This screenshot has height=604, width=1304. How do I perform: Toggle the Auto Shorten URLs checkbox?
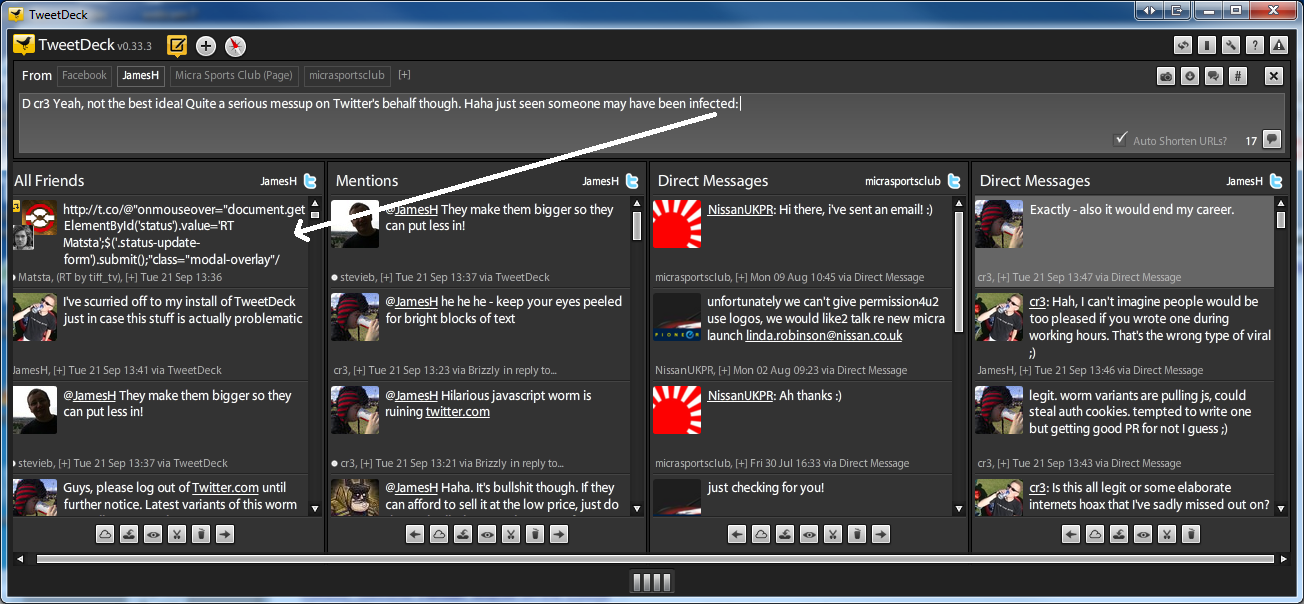1121,140
